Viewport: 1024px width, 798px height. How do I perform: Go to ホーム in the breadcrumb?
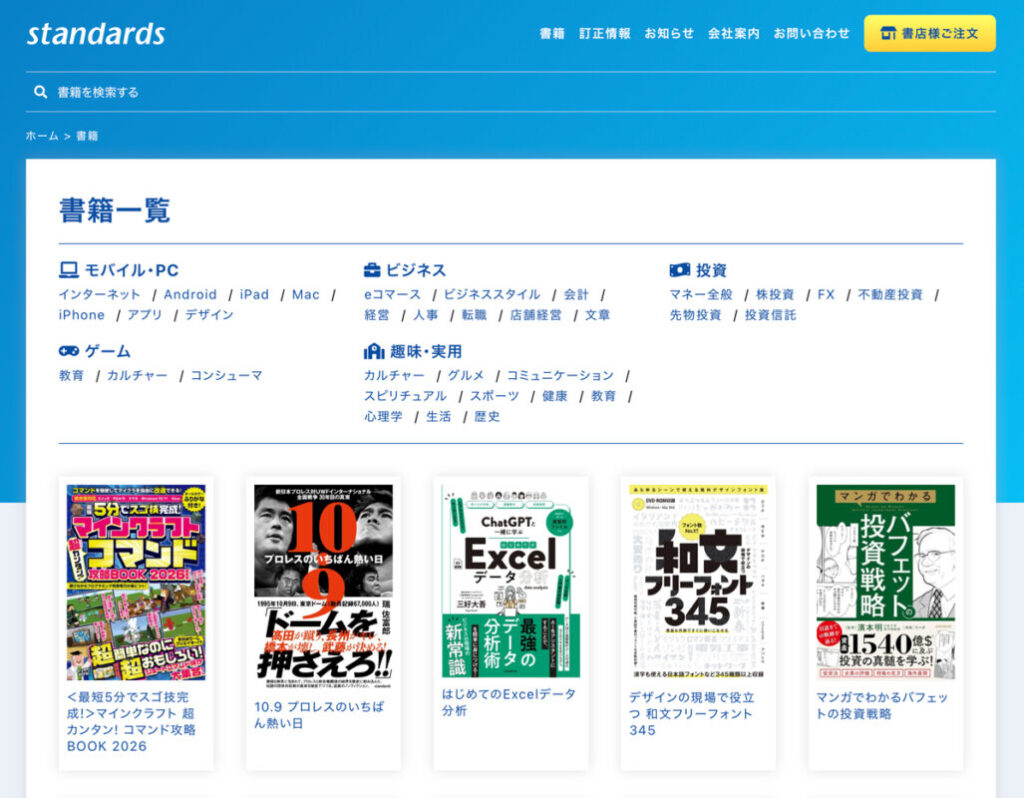pyautogui.click(x=42, y=136)
